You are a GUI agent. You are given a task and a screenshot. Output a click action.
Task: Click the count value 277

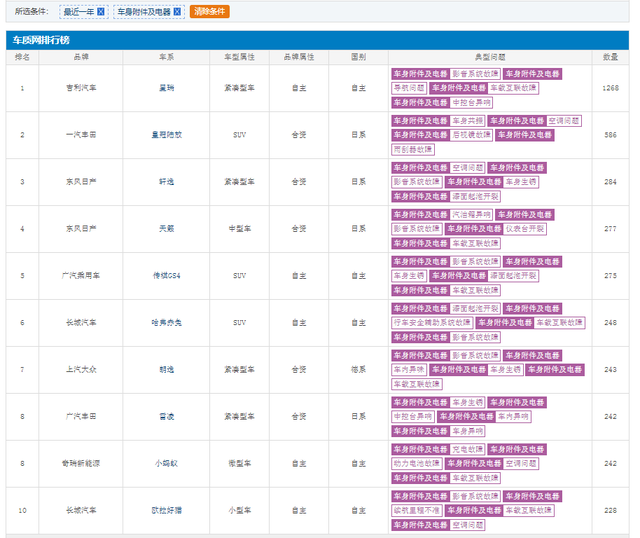click(611, 229)
